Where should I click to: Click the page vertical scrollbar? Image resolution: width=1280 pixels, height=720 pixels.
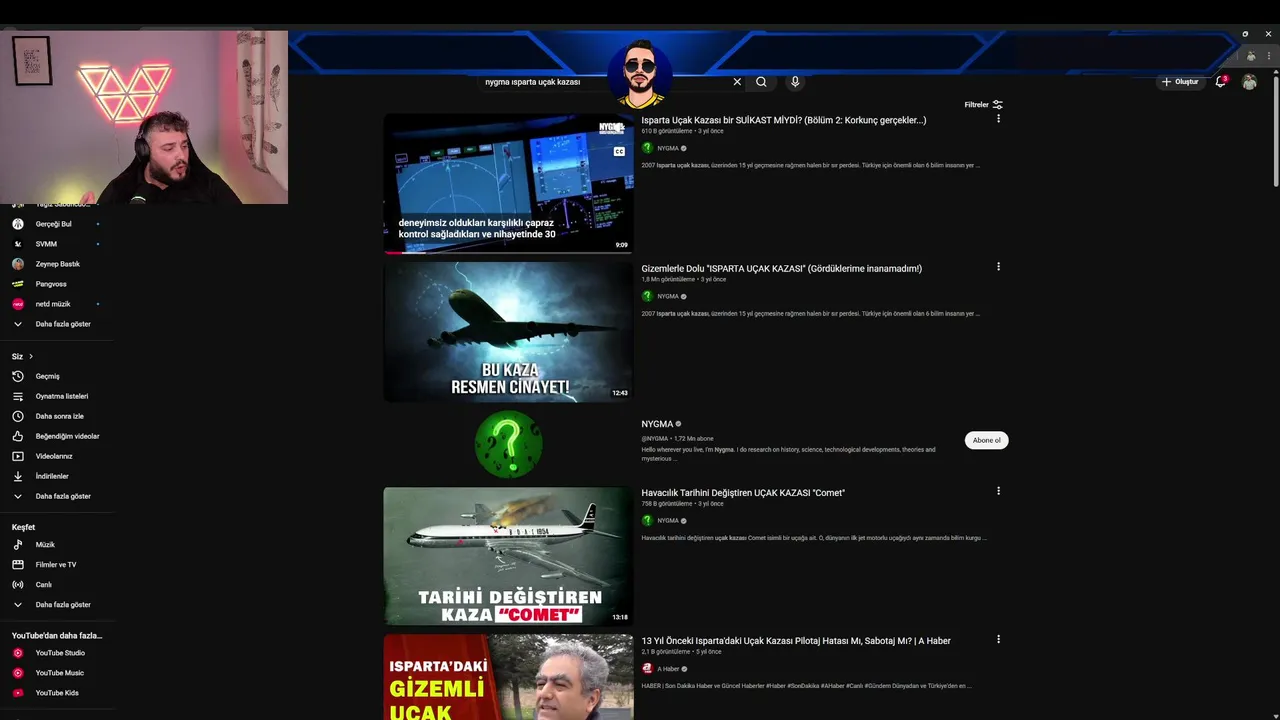click(x=1275, y=130)
